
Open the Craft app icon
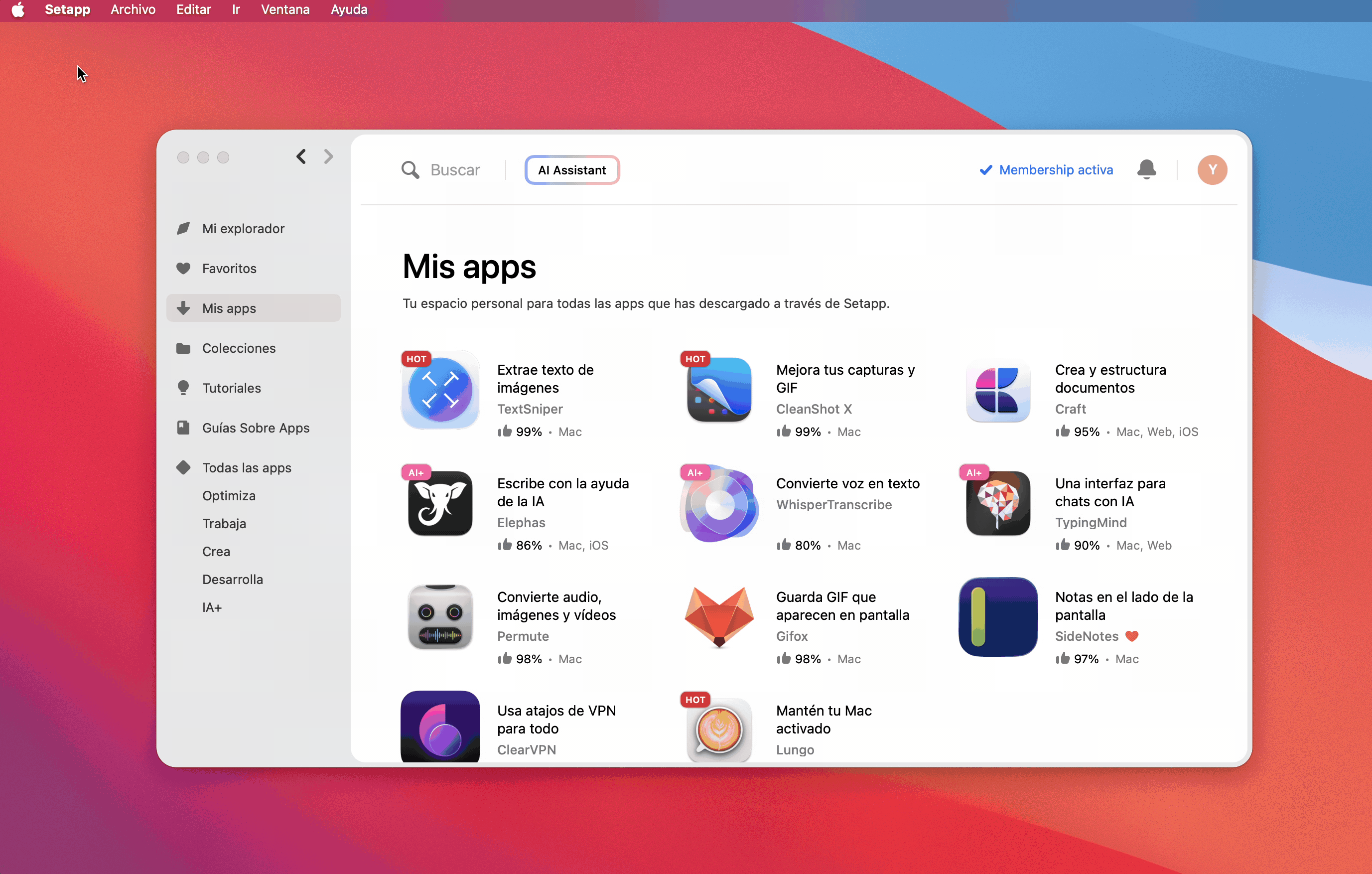998,390
